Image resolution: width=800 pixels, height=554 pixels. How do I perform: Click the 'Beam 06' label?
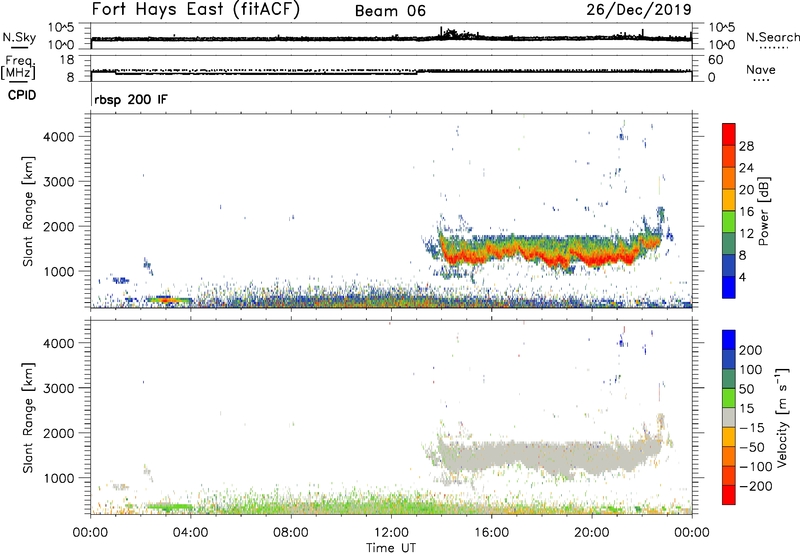click(x=390, y=11)
